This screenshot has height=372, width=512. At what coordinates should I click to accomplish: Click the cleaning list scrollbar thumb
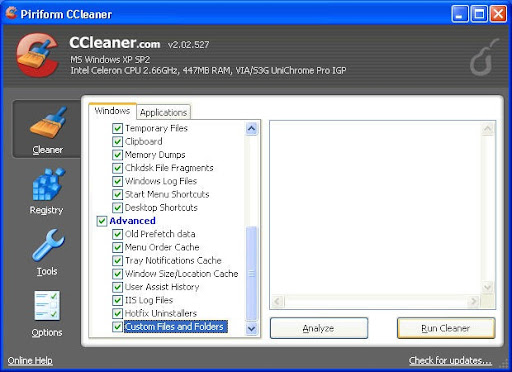coord(252,273)
